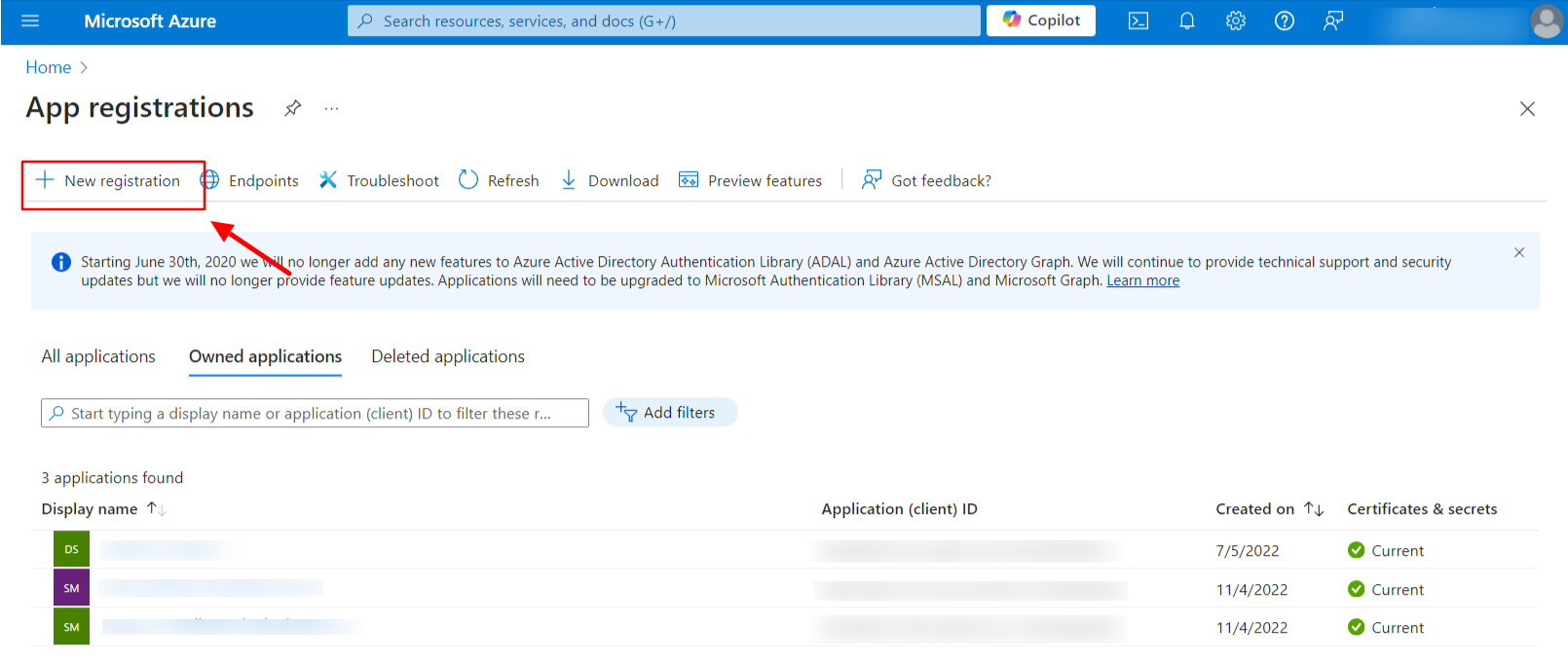Click the display name filter box

tap(315, 413)
